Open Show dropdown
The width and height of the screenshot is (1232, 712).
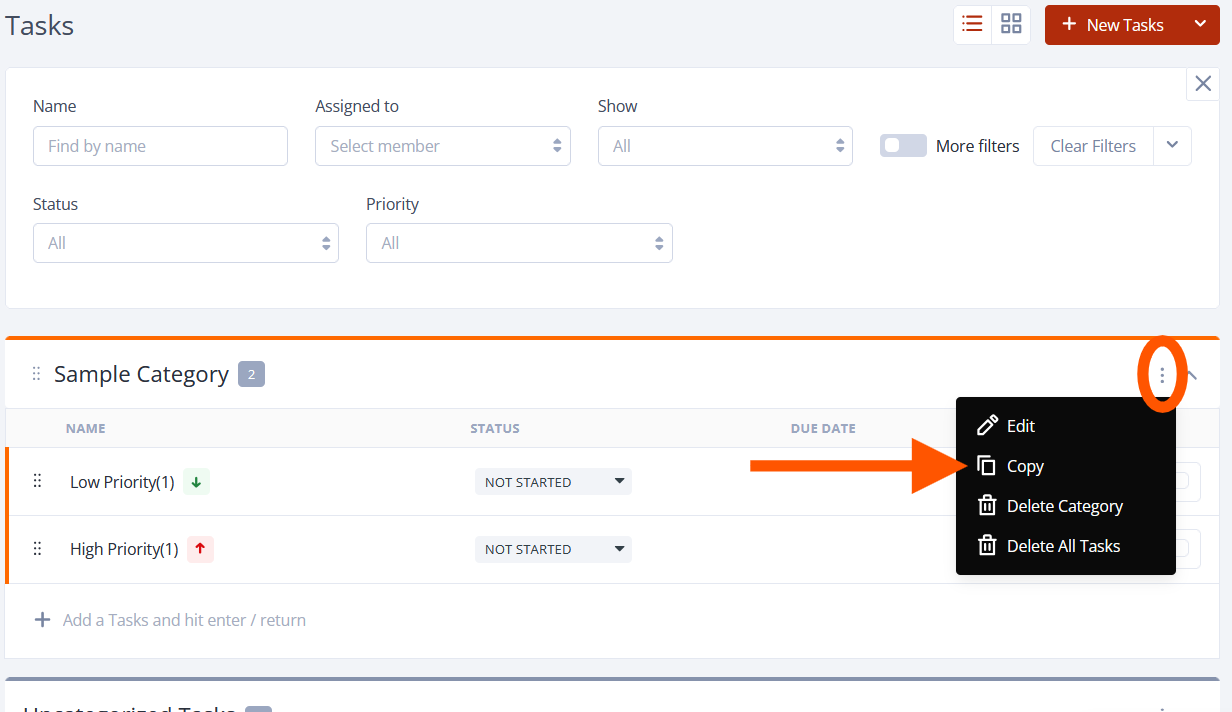pyautogui.click(x=725, y=146)
